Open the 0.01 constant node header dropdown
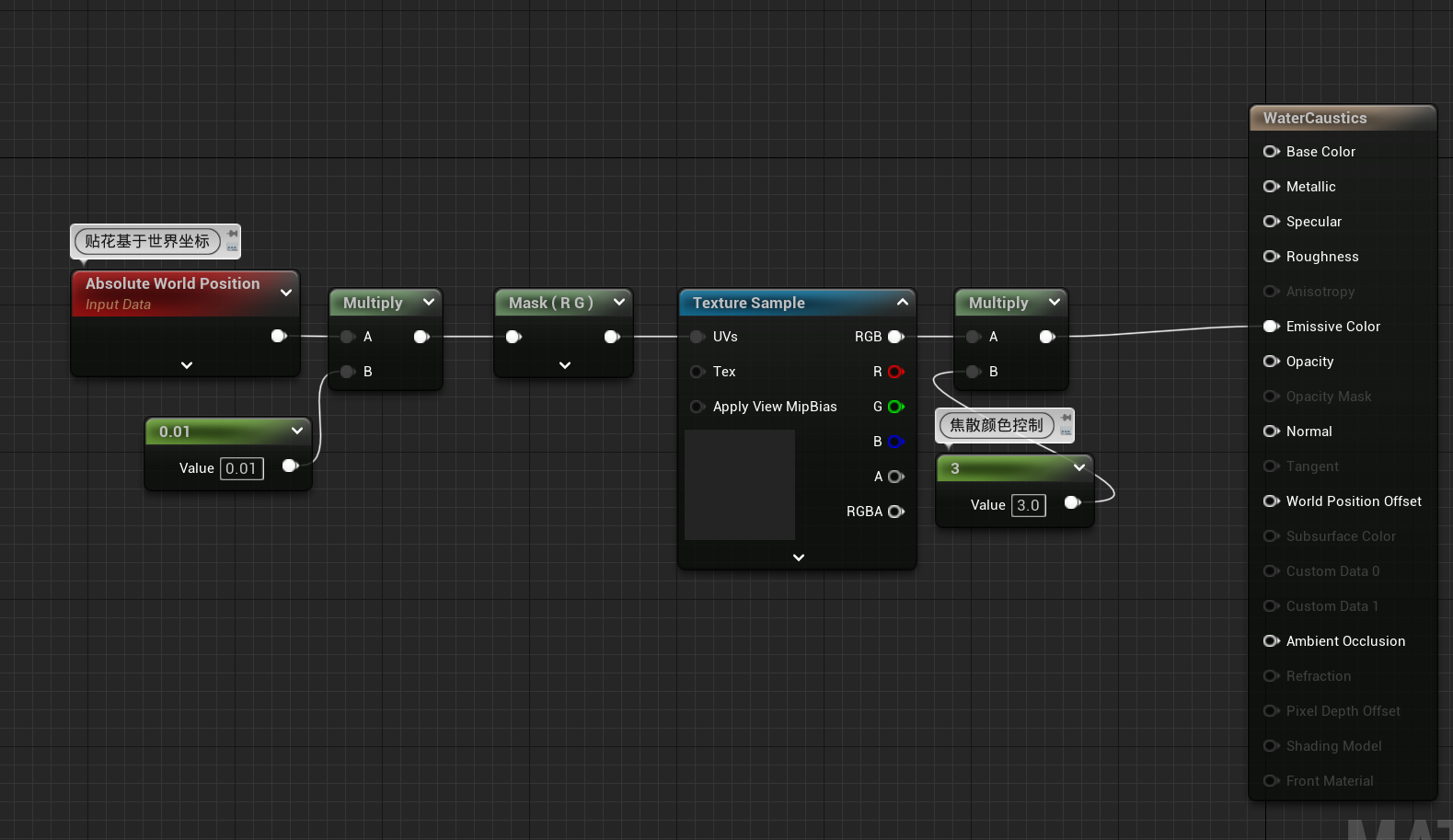Image resolution: width=1453 pixels, height=840 pixels. point(297,431)
